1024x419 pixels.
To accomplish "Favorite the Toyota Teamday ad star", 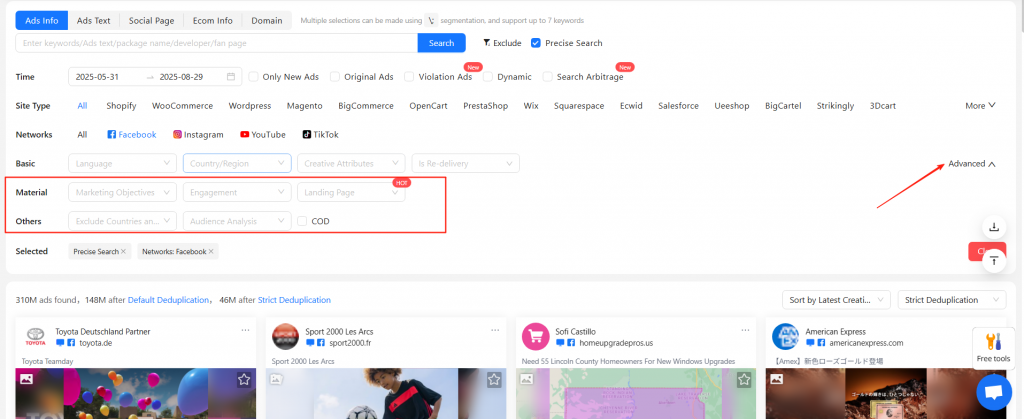I will [244, 379].
